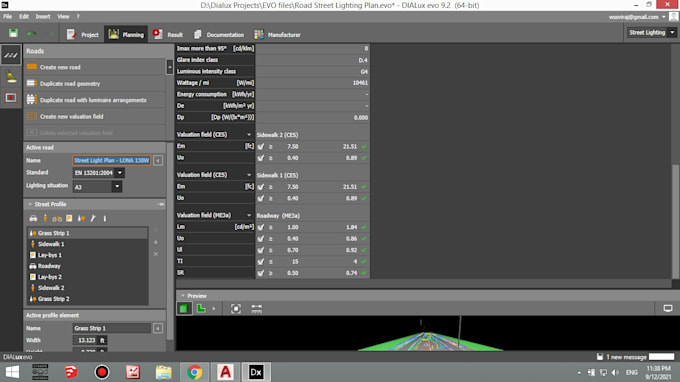This screenshot has width=680, height=382.
Task: Open the Lighting situation A3 dropdown
Action: pos(117,186)
